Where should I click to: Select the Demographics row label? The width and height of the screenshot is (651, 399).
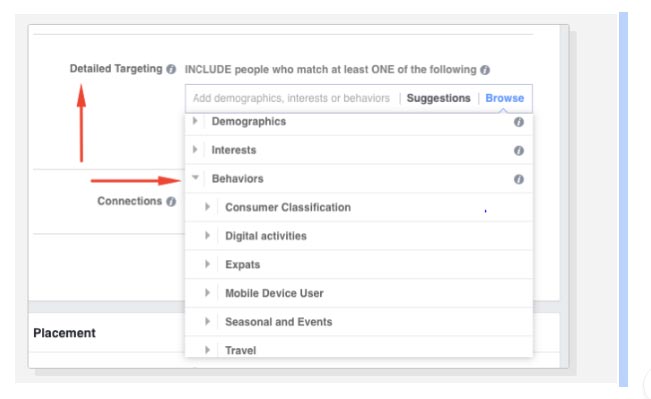249,122
